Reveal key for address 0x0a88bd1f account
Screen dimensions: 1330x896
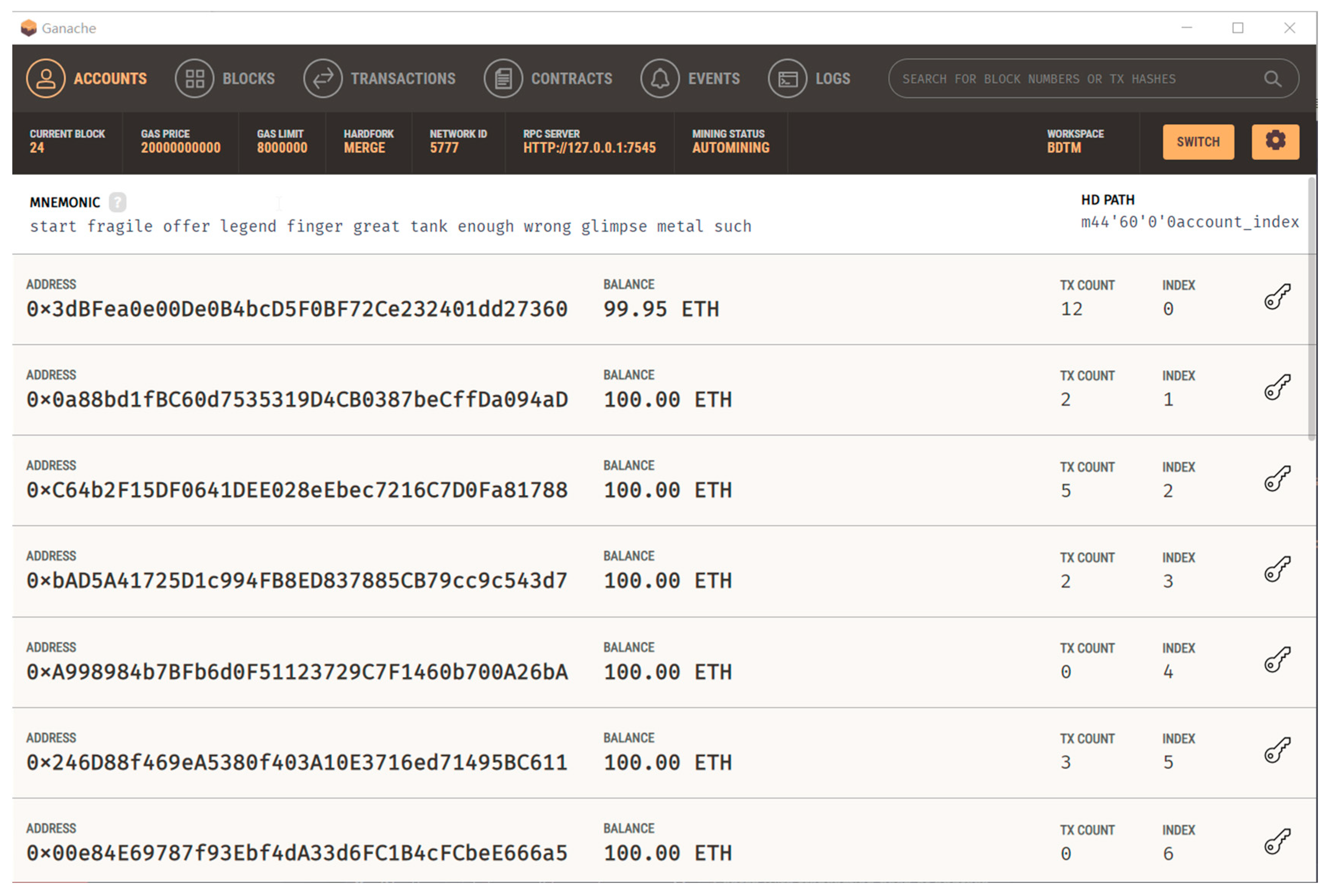1276,388
